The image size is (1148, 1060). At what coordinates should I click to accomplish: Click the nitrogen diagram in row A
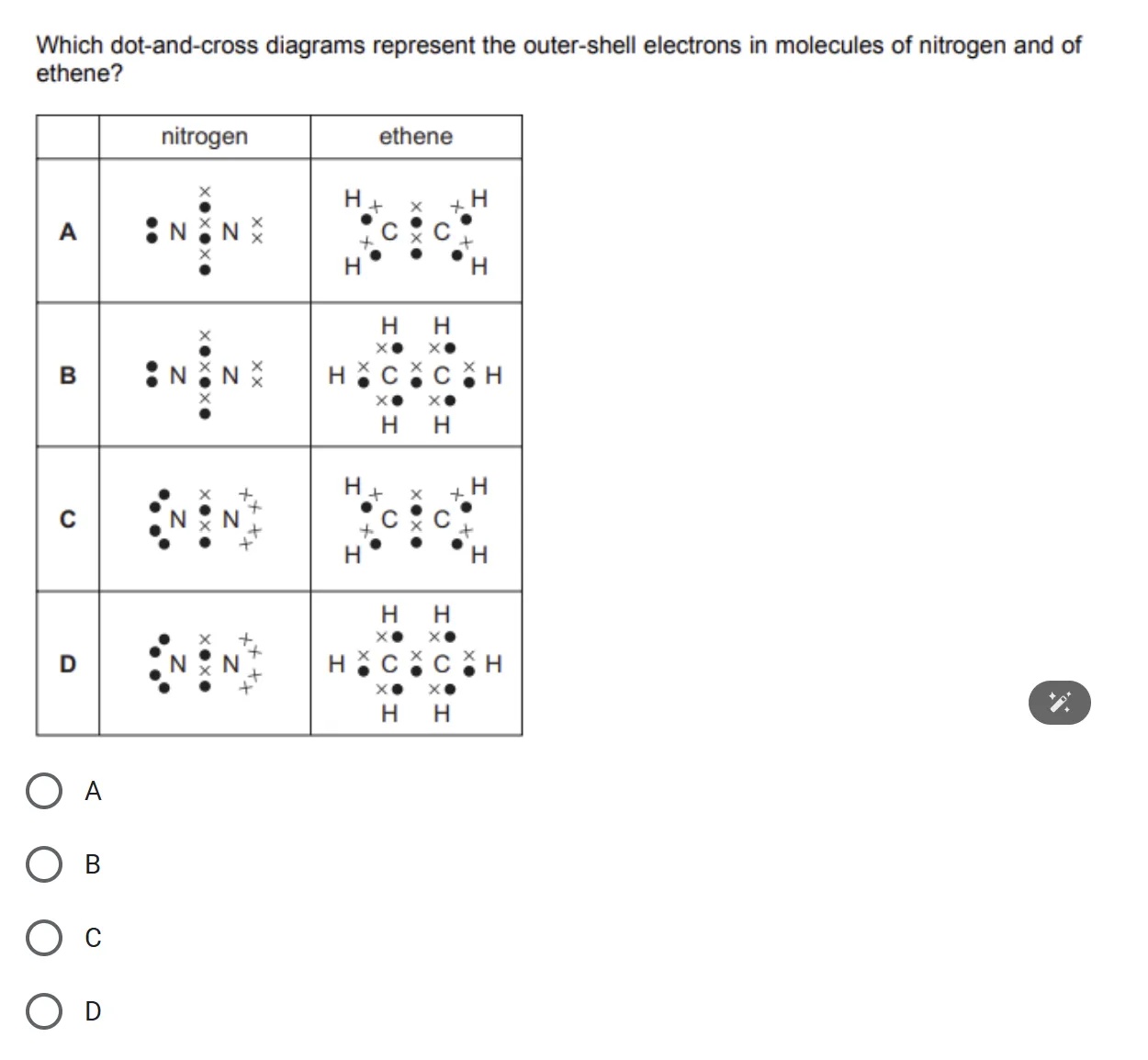pos(204,231)
